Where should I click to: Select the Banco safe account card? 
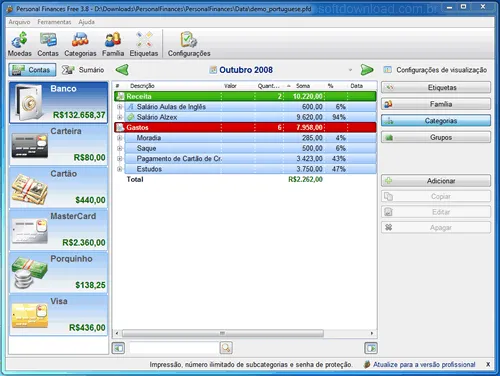(59, 102)
